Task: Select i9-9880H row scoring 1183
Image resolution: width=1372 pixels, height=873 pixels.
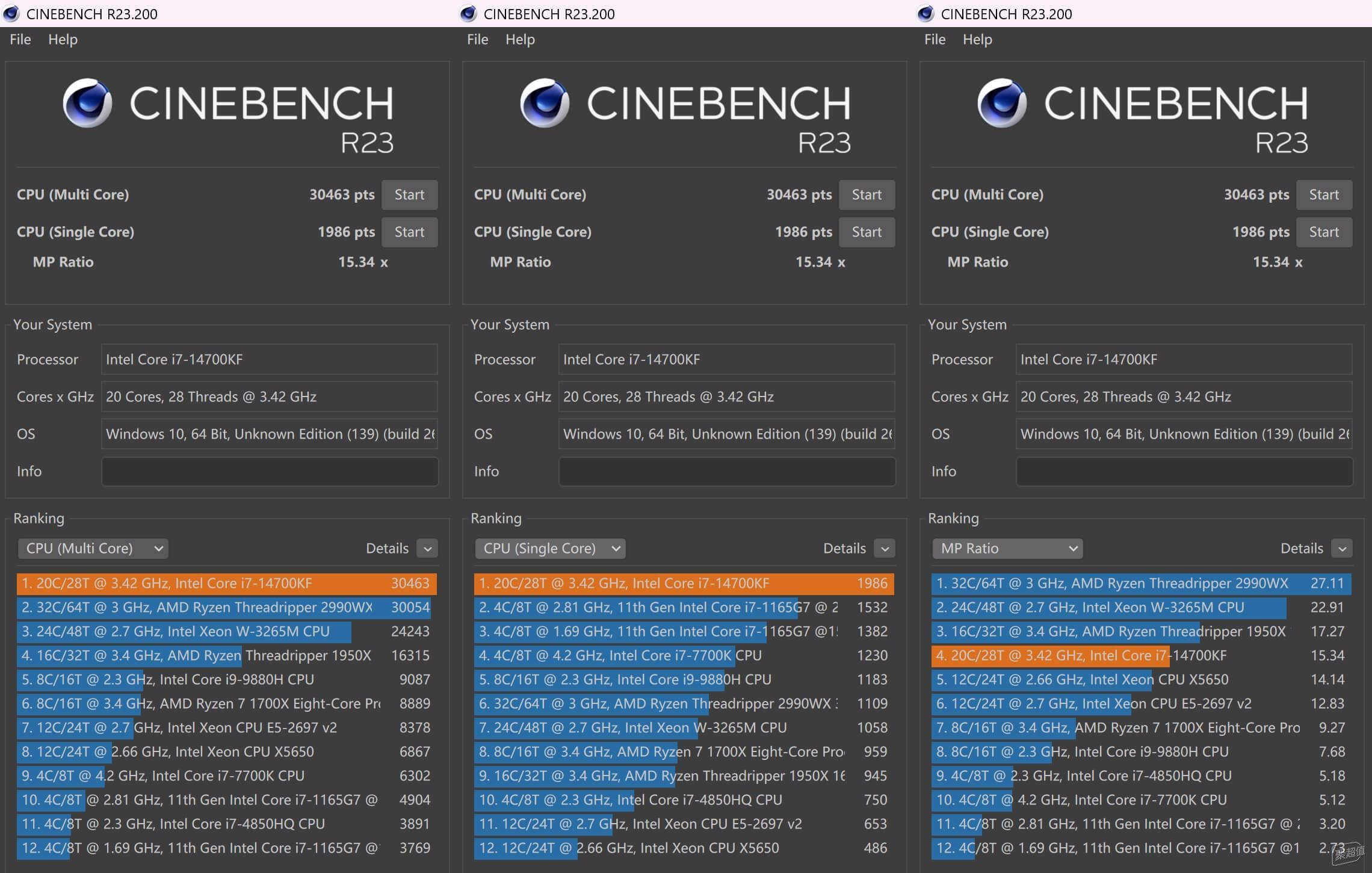Action: [x=684, y=679]
